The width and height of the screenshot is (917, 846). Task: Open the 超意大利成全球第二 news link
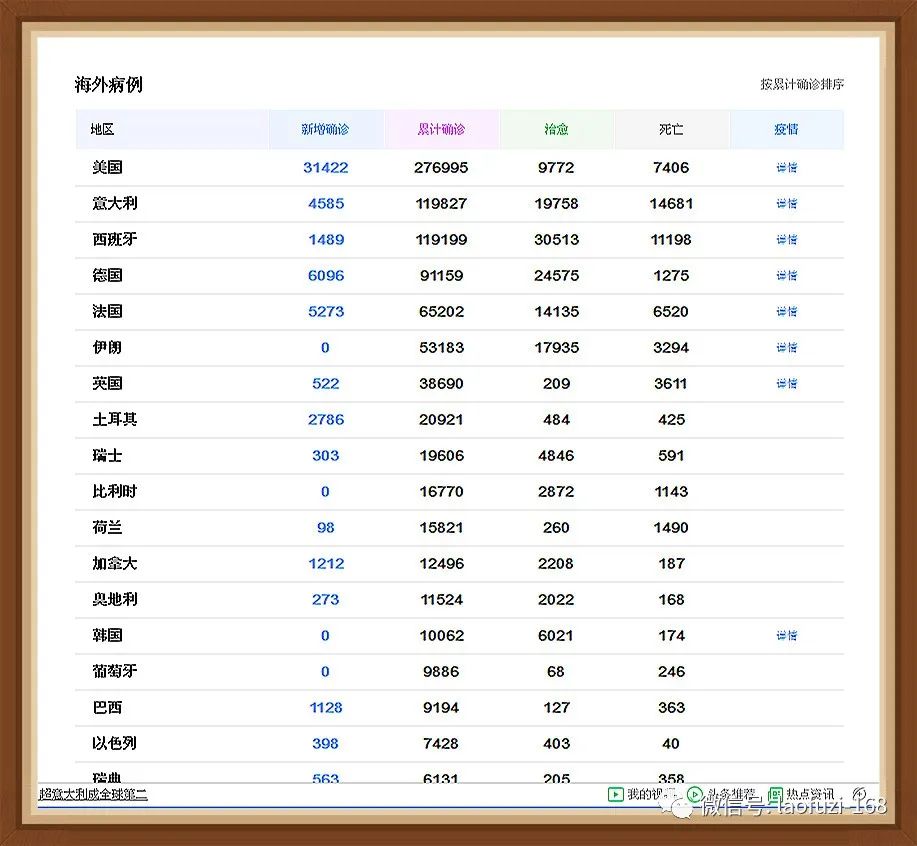tap(93, 795)
